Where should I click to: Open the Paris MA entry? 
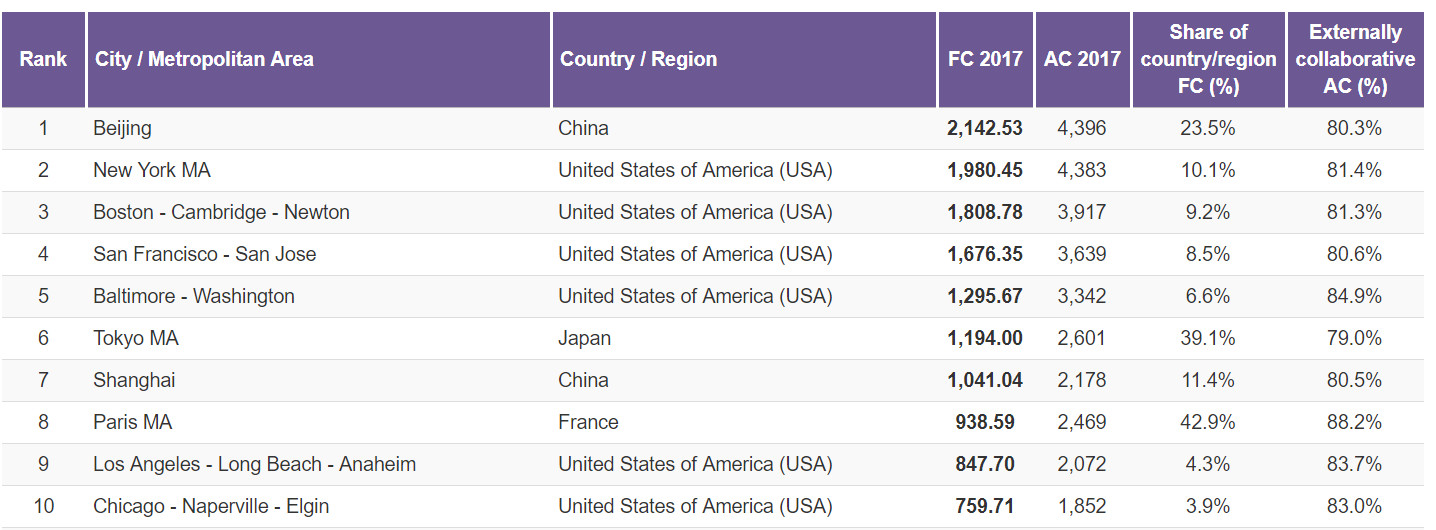coord(133,422)
